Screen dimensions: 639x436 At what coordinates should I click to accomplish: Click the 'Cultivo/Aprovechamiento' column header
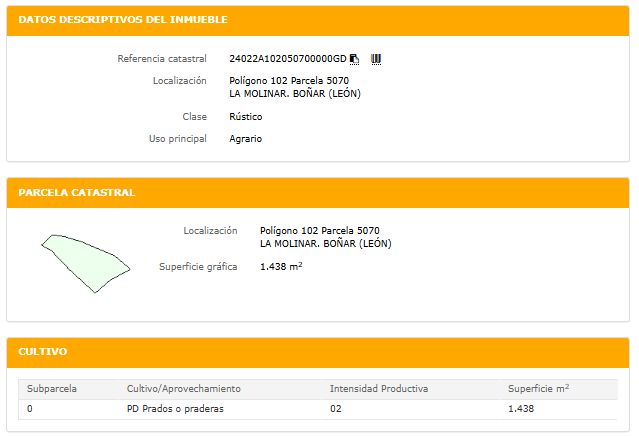(x=184, y=388)
